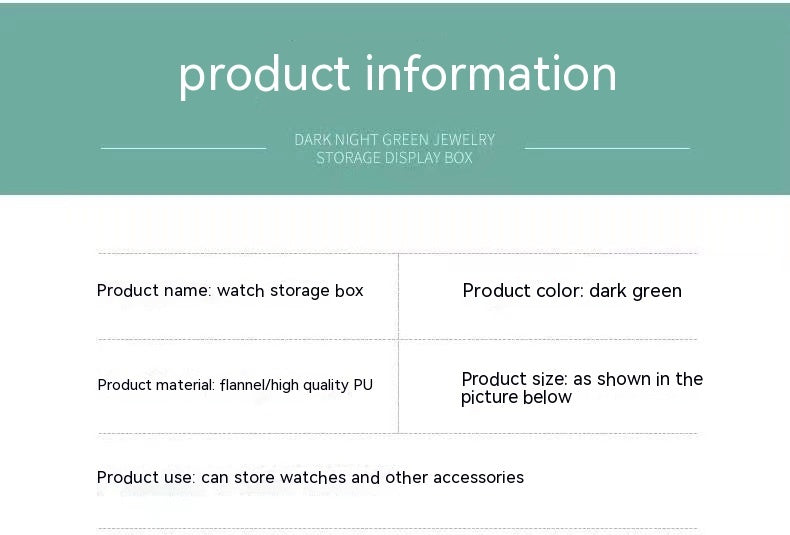Select the "DARK NIGHT GREEN JEWELRY" subtitle line
The width and height of the screenshot is (790, 535).
(x=394, y=140)
